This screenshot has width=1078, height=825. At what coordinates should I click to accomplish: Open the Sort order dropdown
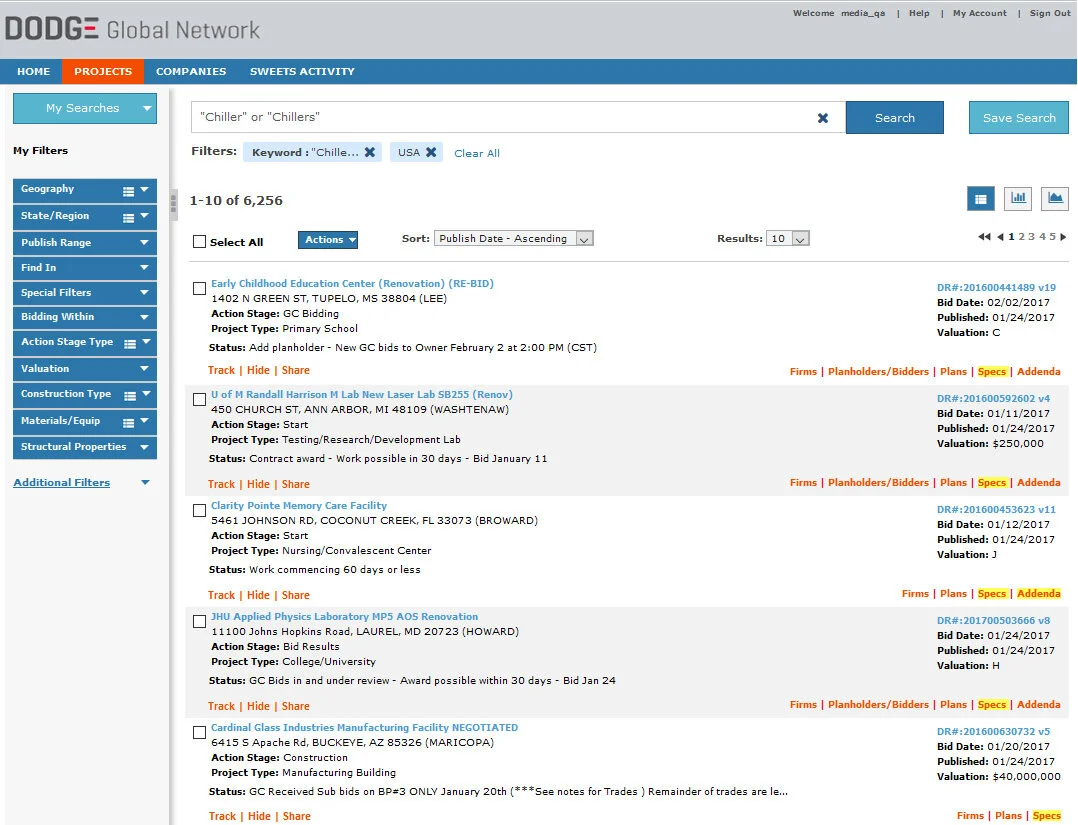tap(514, 239)
